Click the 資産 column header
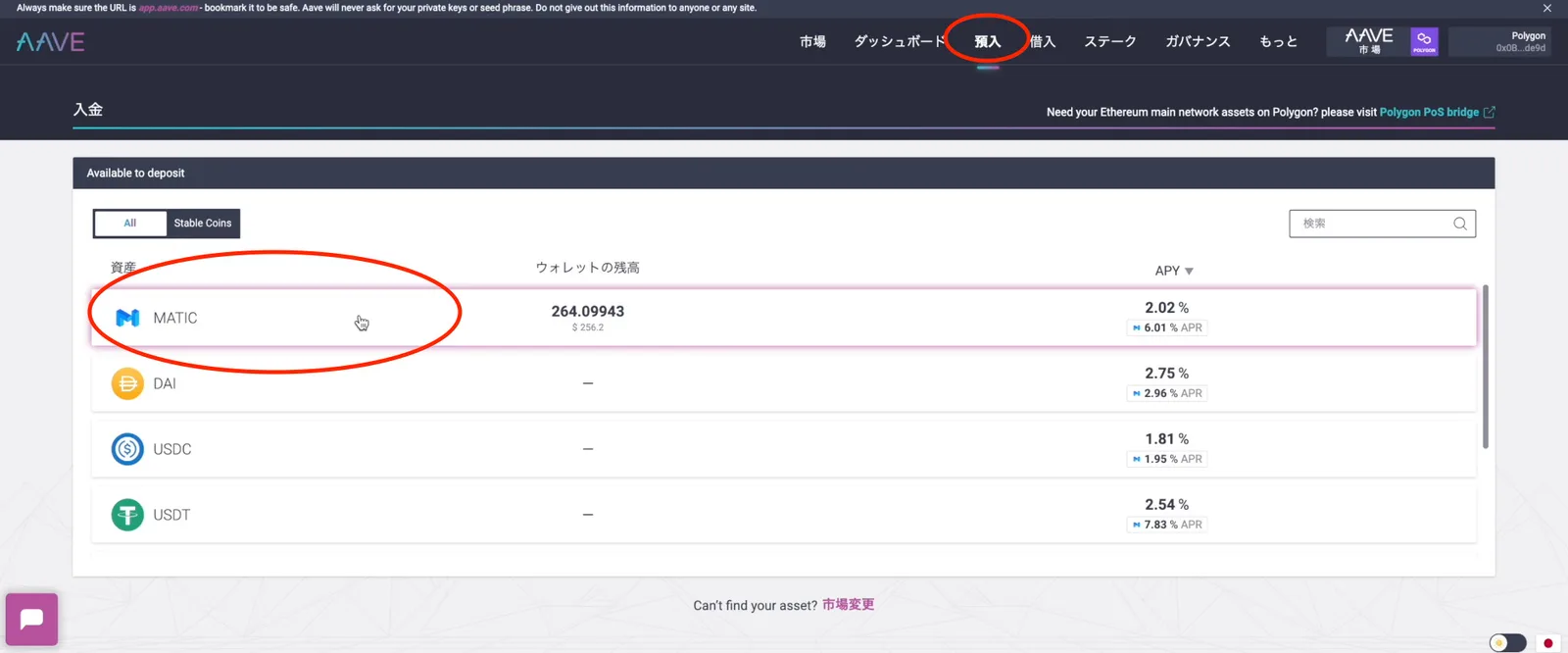 coord(123,268)
